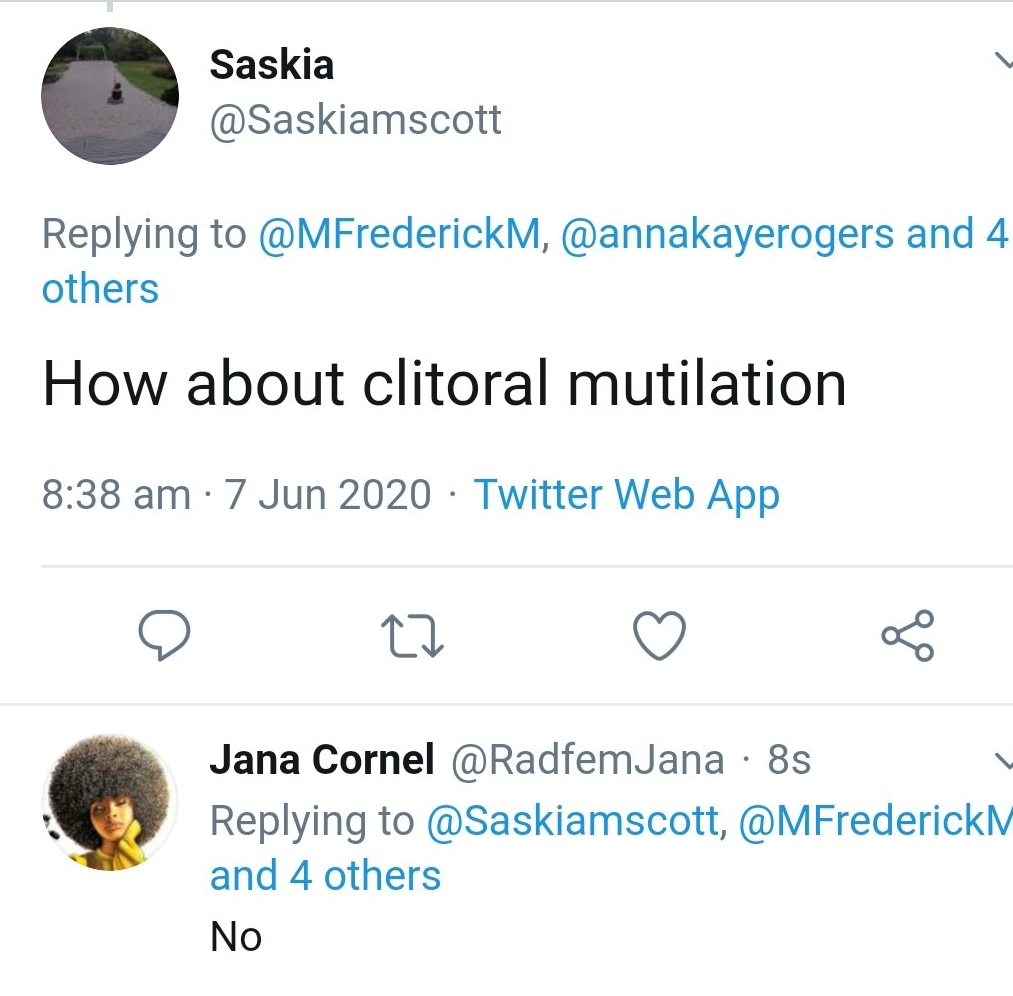This screenshot has width=1013, height=996.
Task: Expand options chevron on Jana Cornel's reply
Action: point(1003,761)
